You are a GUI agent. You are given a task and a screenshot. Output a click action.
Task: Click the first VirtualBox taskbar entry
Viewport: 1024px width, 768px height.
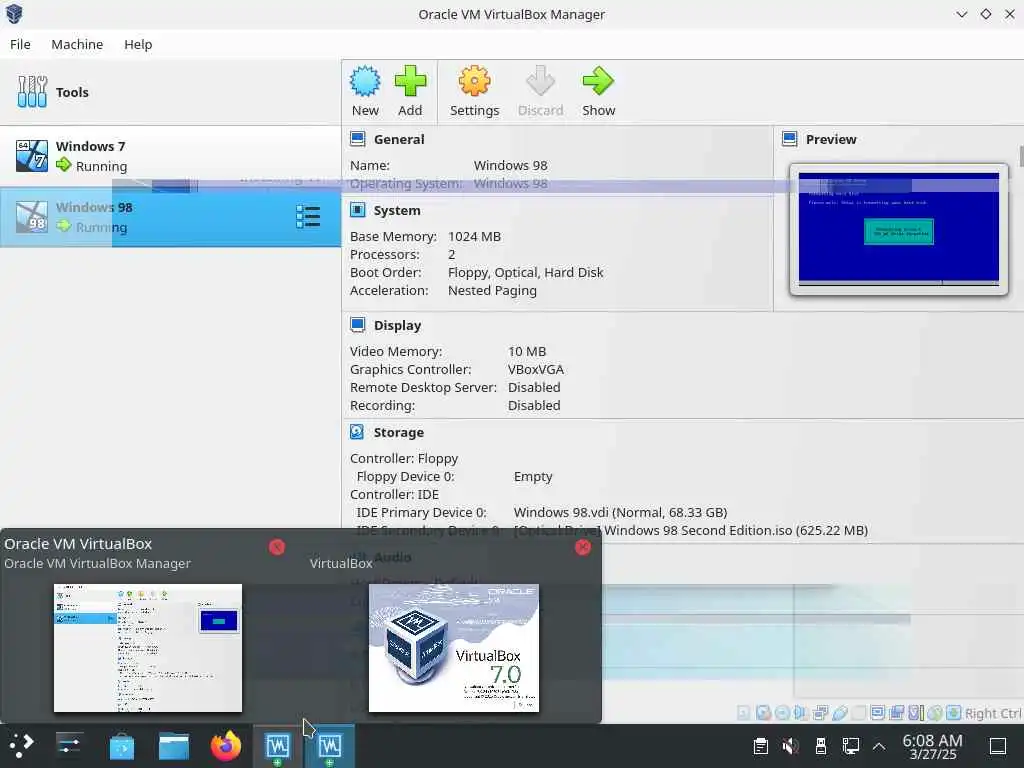pyautogui.click(x=278, y=746)
